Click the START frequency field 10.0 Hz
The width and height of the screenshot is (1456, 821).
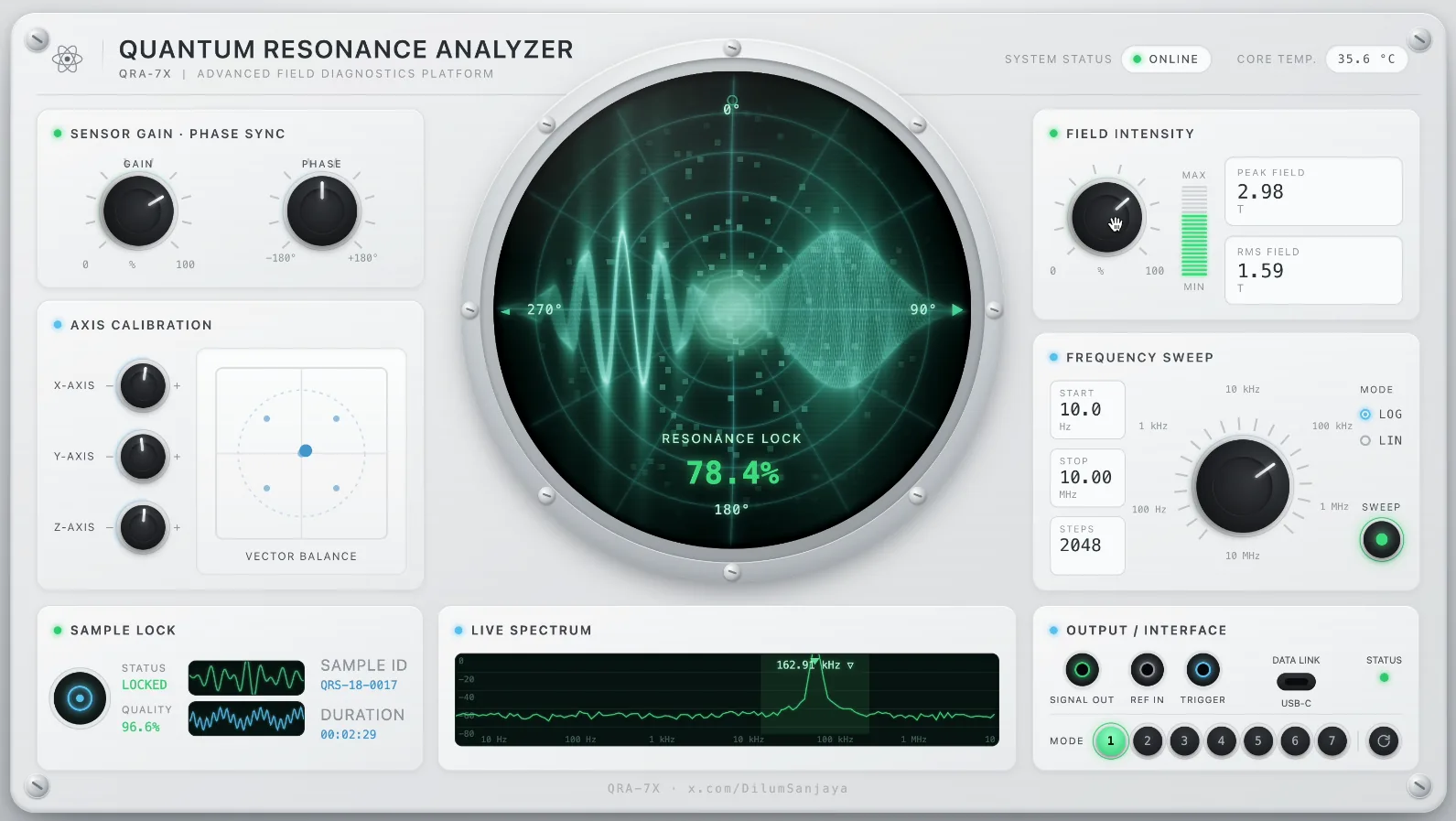pyautogui.click(x=1087, y=410)
